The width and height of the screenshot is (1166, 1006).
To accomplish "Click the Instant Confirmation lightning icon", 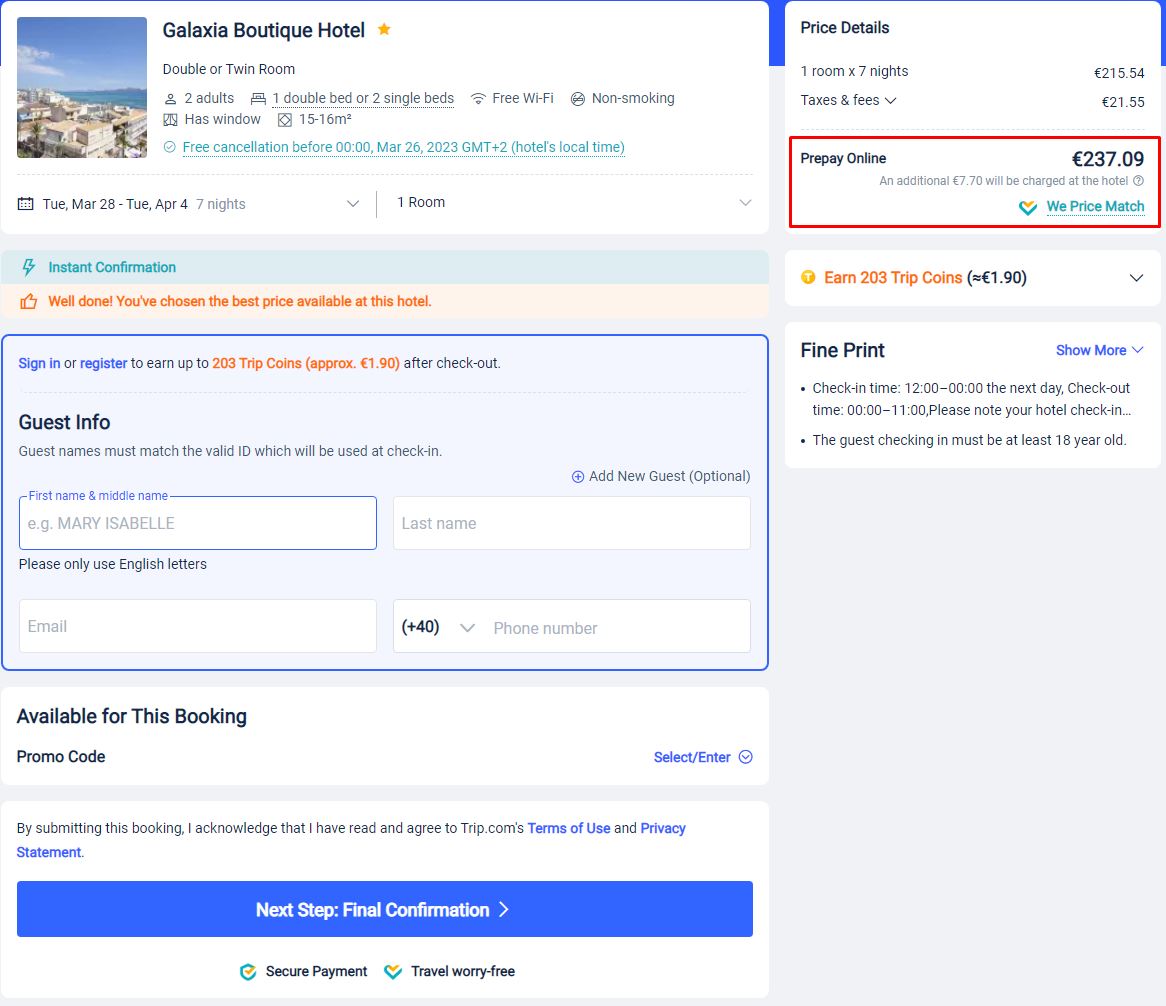I will [x=29, y=267].
